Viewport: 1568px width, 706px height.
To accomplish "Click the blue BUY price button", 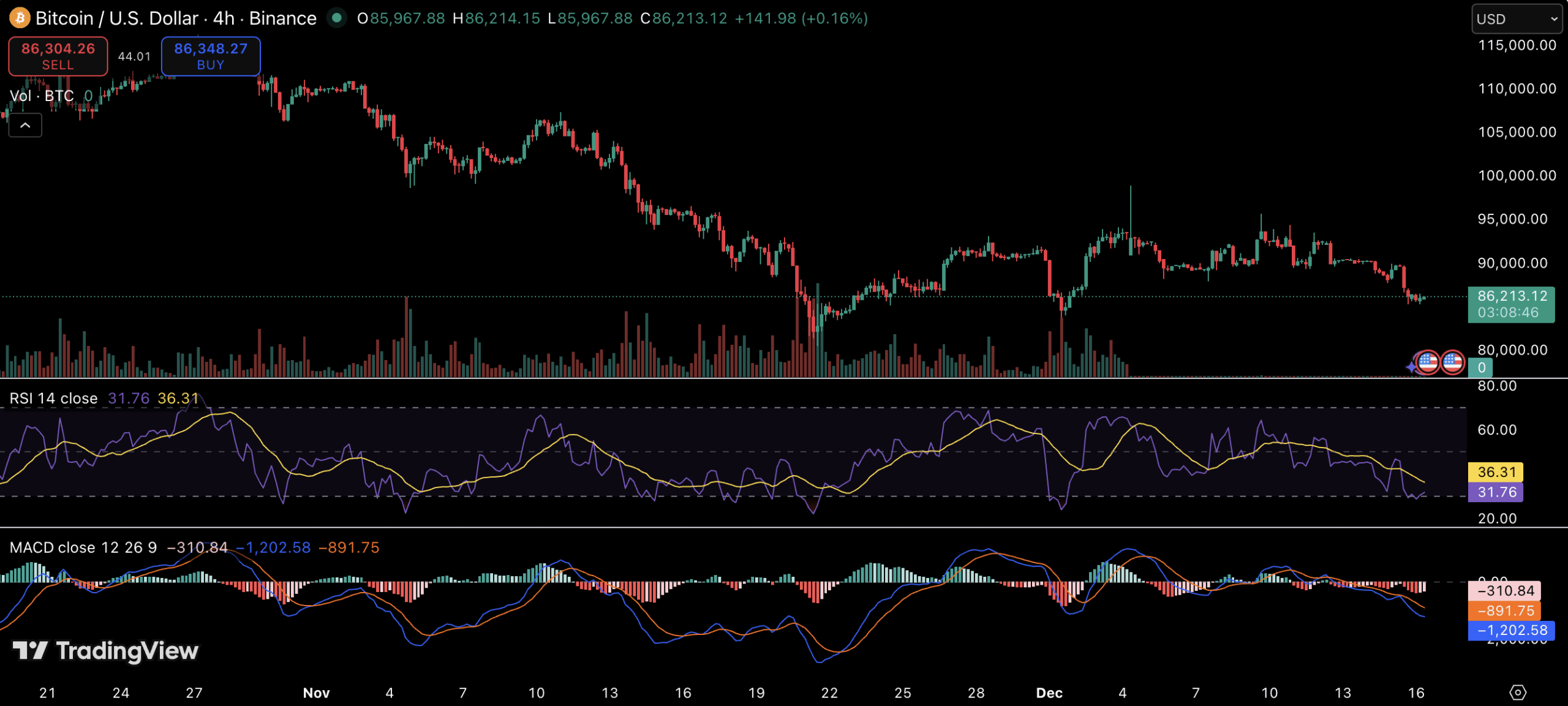I will 210,56.
